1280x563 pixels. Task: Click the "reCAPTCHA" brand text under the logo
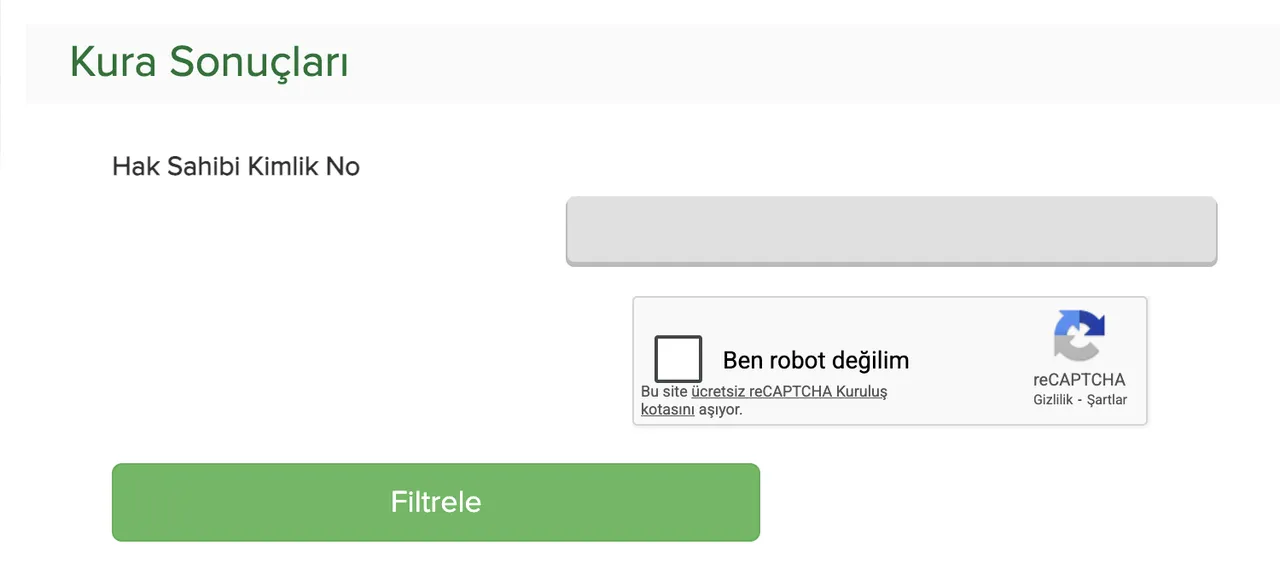pos(1079,380)
